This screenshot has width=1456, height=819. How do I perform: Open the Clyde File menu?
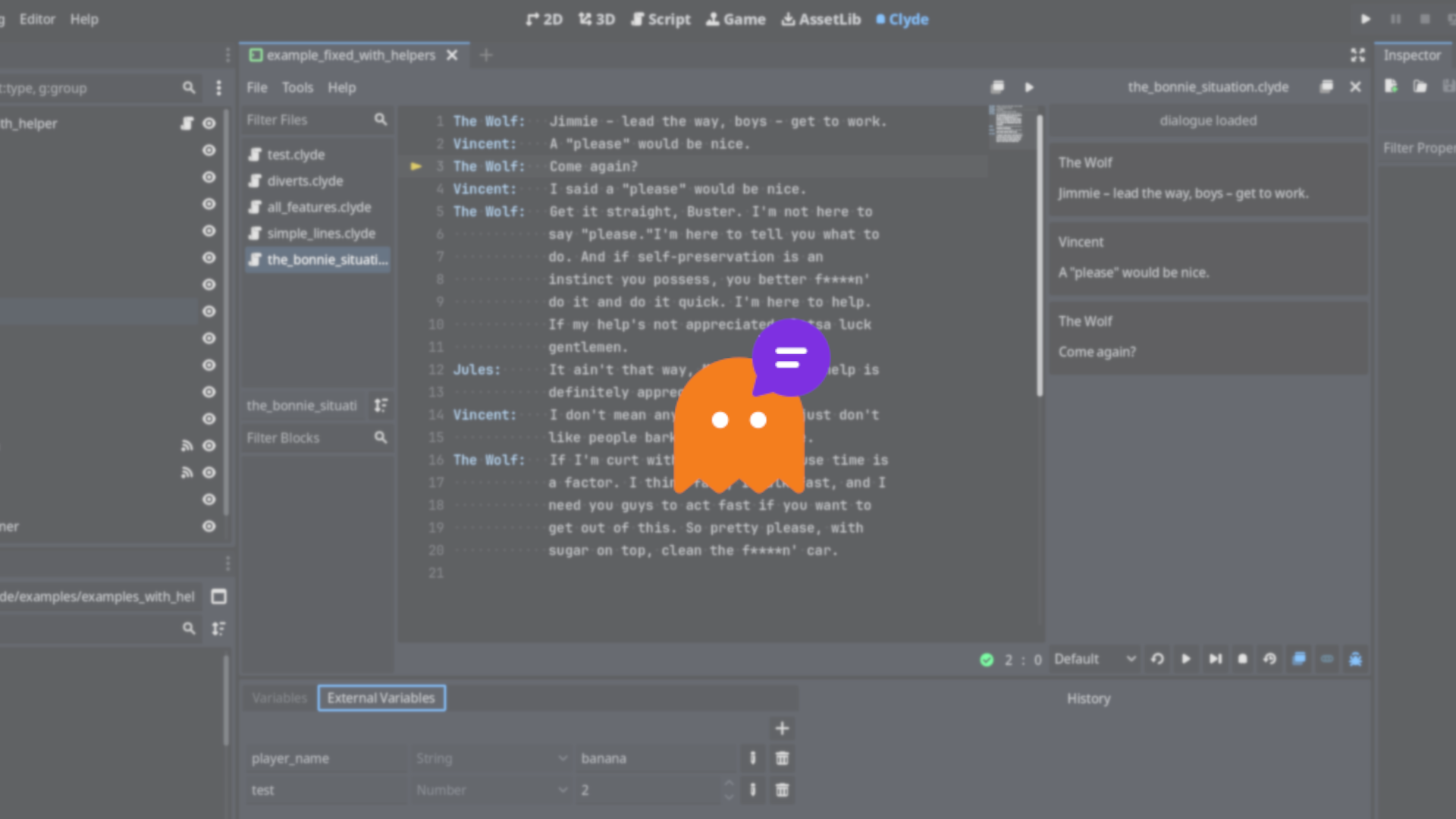tap(256, 88)
